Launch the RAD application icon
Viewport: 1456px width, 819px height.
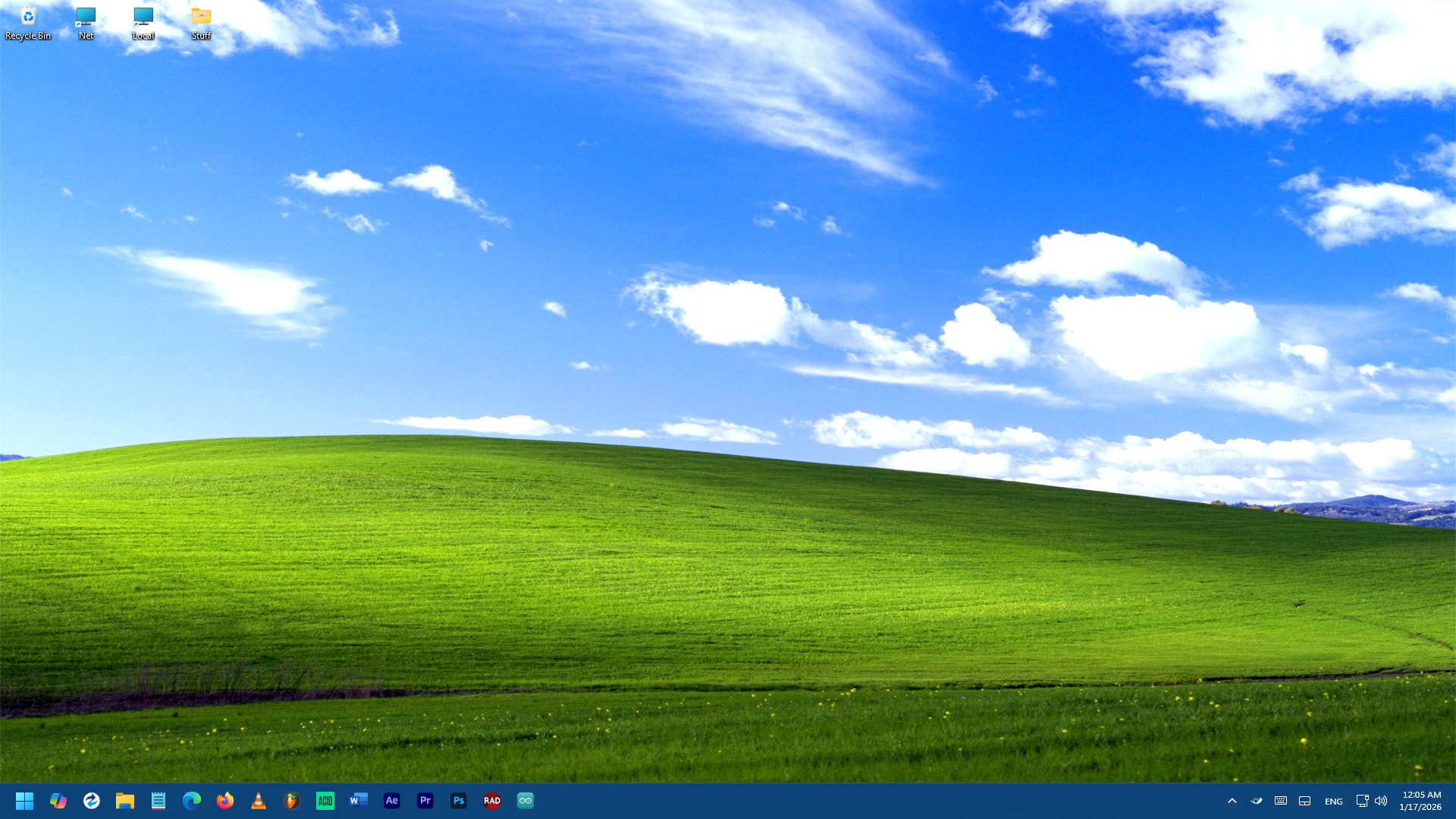[x=492, y=801]
